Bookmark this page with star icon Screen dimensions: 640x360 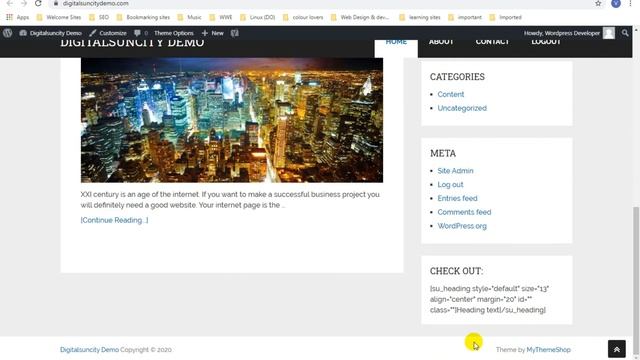[x=598, y=3]
